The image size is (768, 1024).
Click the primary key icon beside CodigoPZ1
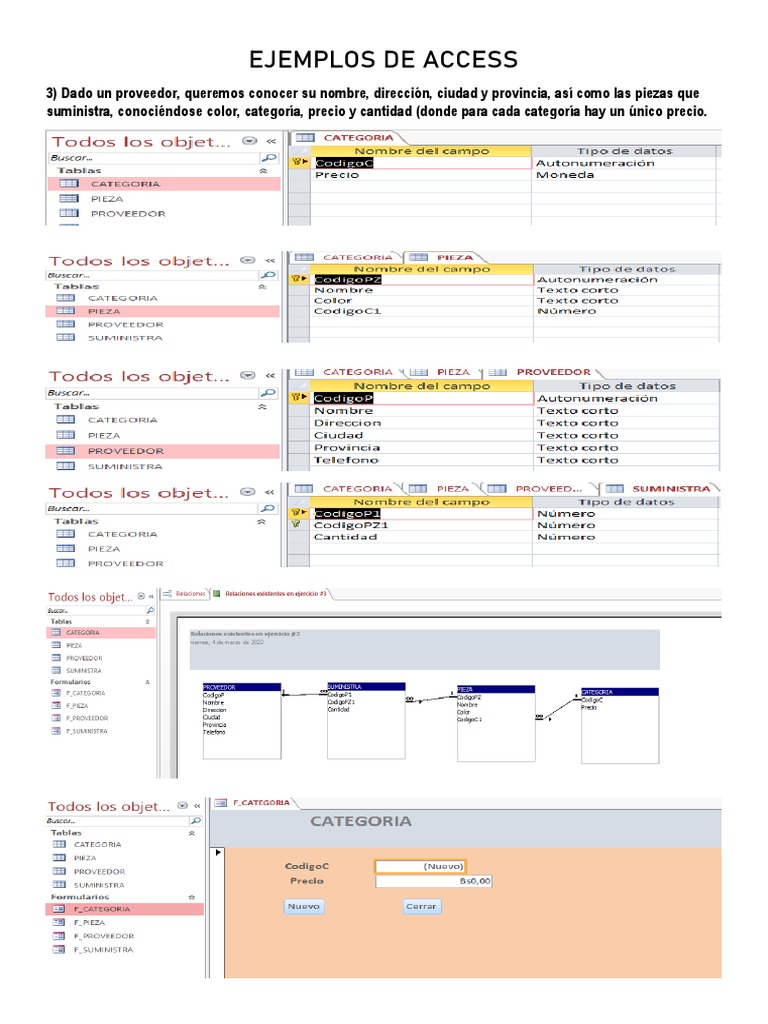click(x=295, y=525)
